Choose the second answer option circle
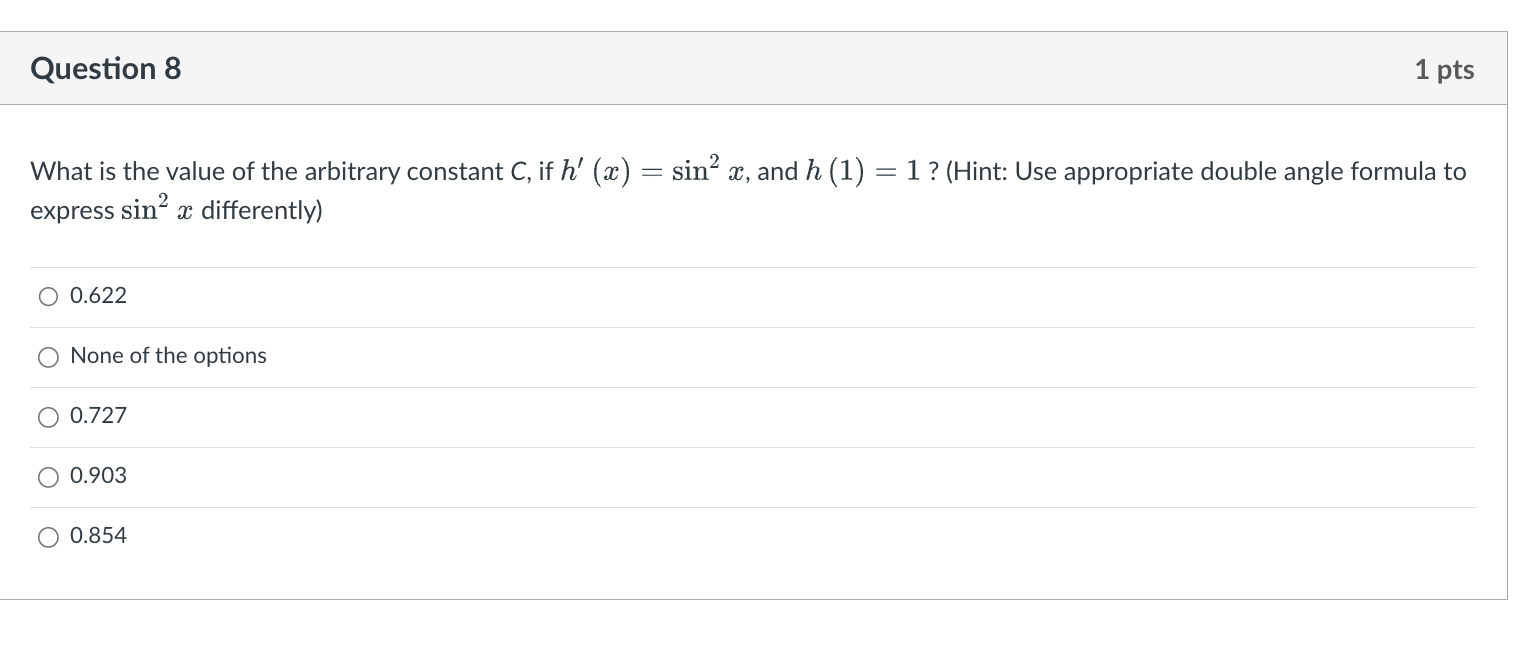1520x646 pixels. pos(48,357)
